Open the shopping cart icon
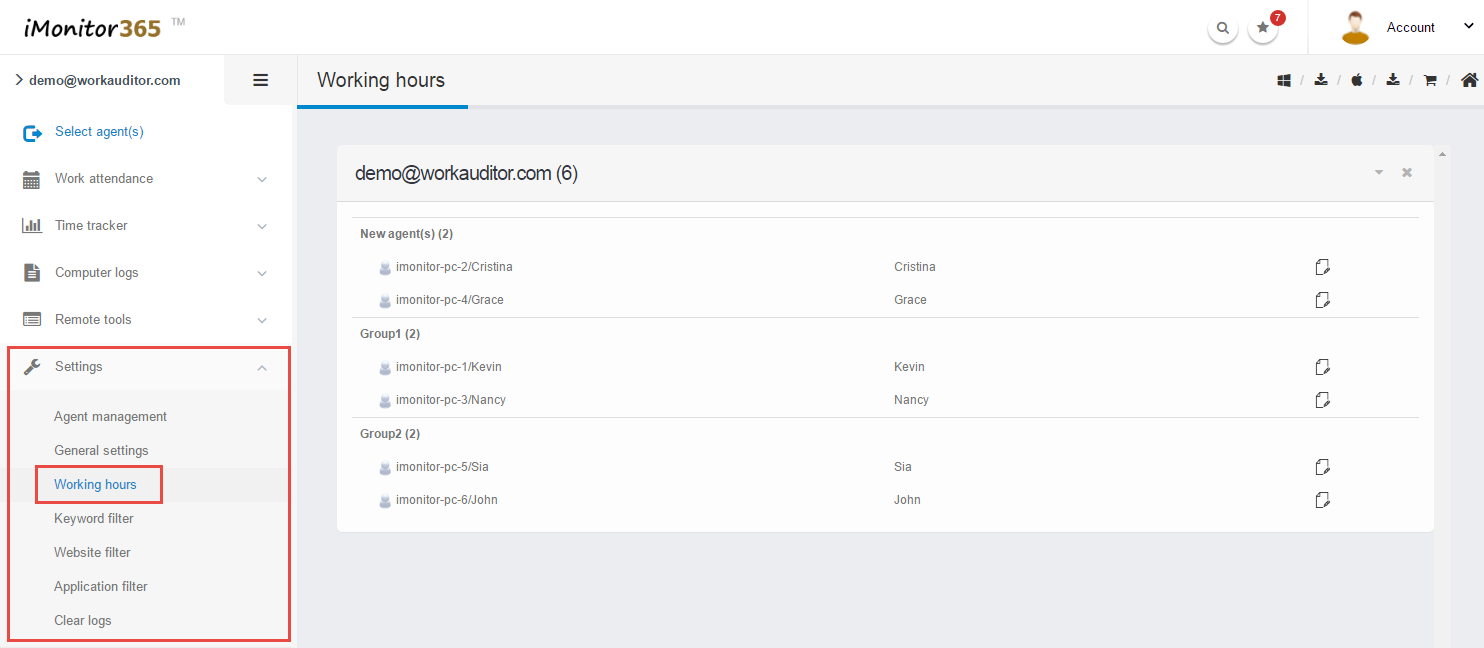Screen dimensions: 1484x648 (x=1430, y=81)
